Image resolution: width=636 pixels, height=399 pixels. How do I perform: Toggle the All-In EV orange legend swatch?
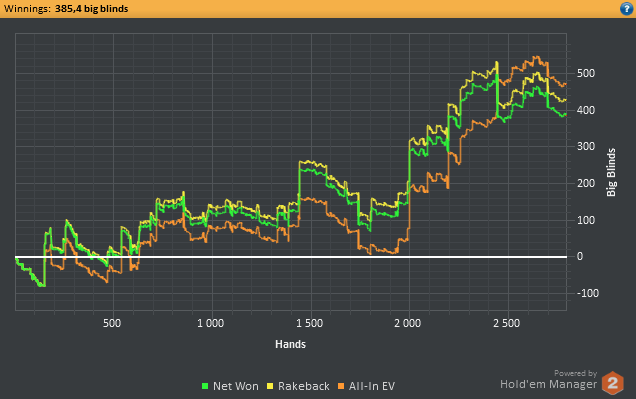coord(341,386)
